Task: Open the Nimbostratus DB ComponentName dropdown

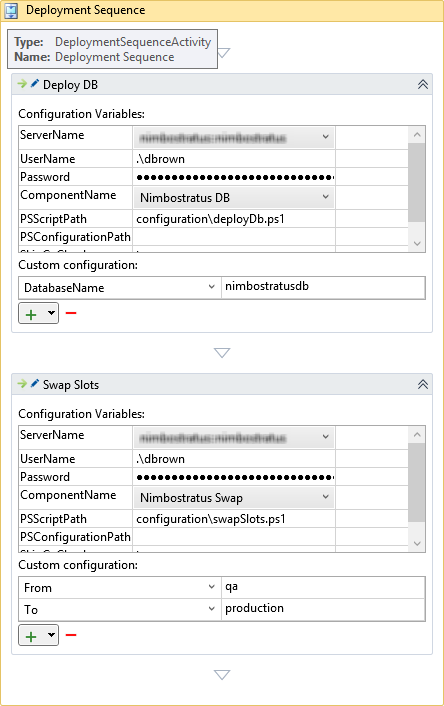Action: click(234, 198)
